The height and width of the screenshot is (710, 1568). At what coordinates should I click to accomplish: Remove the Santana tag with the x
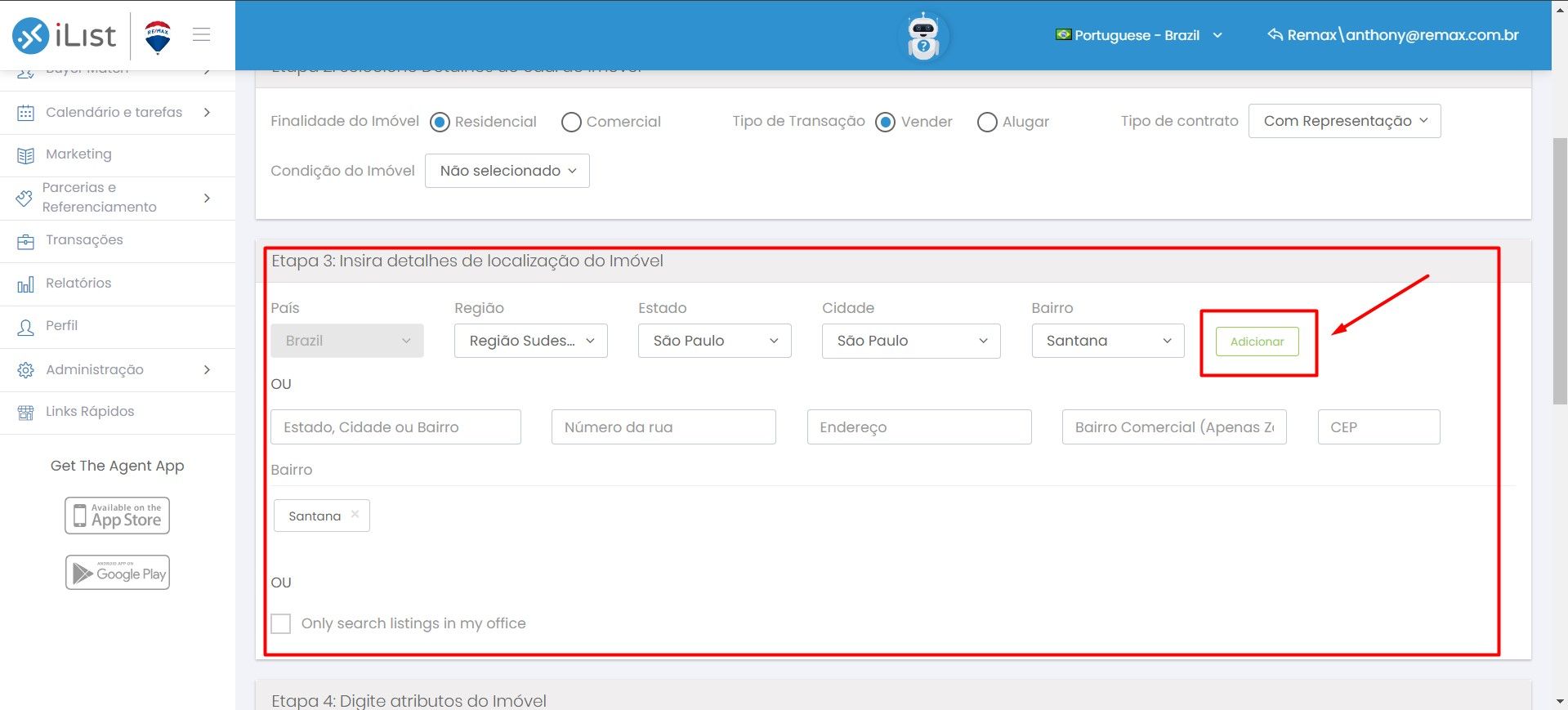pos(355,514)
